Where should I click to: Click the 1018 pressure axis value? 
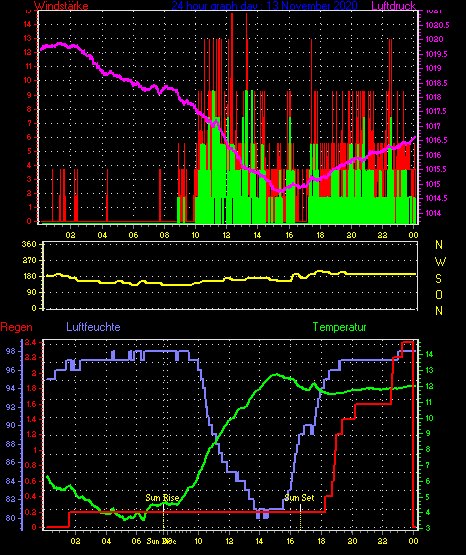[433, 97]
